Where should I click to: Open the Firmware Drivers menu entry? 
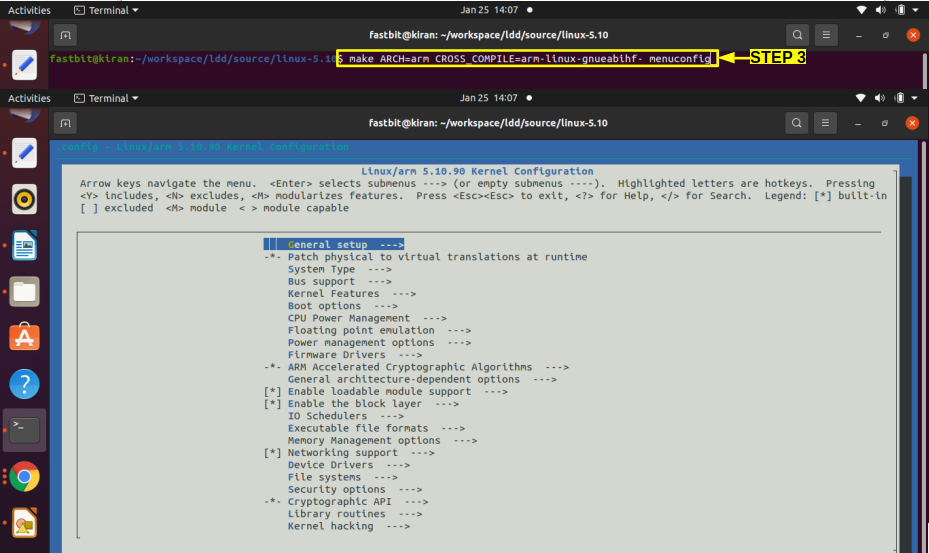pyautogui.click(x=355, y=355)
